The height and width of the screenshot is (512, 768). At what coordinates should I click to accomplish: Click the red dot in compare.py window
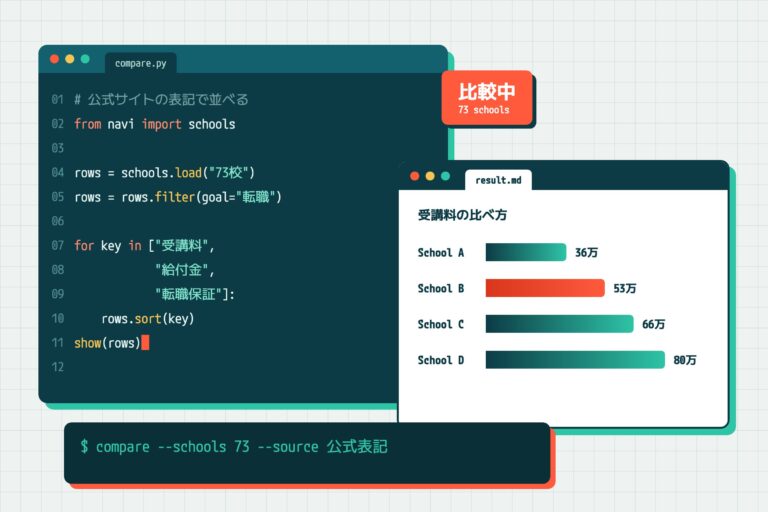coord(54,59)
